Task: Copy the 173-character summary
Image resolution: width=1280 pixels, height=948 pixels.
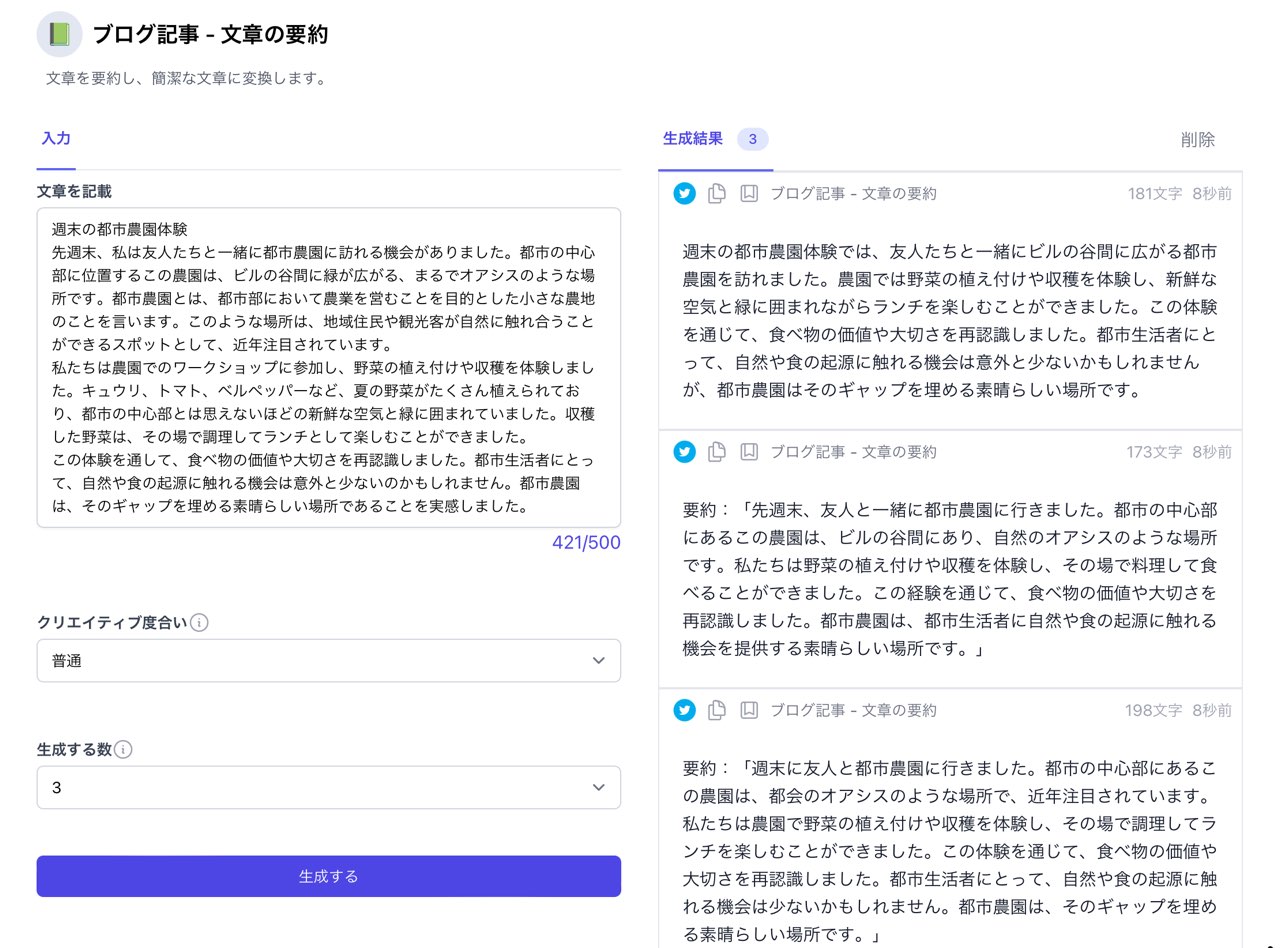Action: point(716,452)
